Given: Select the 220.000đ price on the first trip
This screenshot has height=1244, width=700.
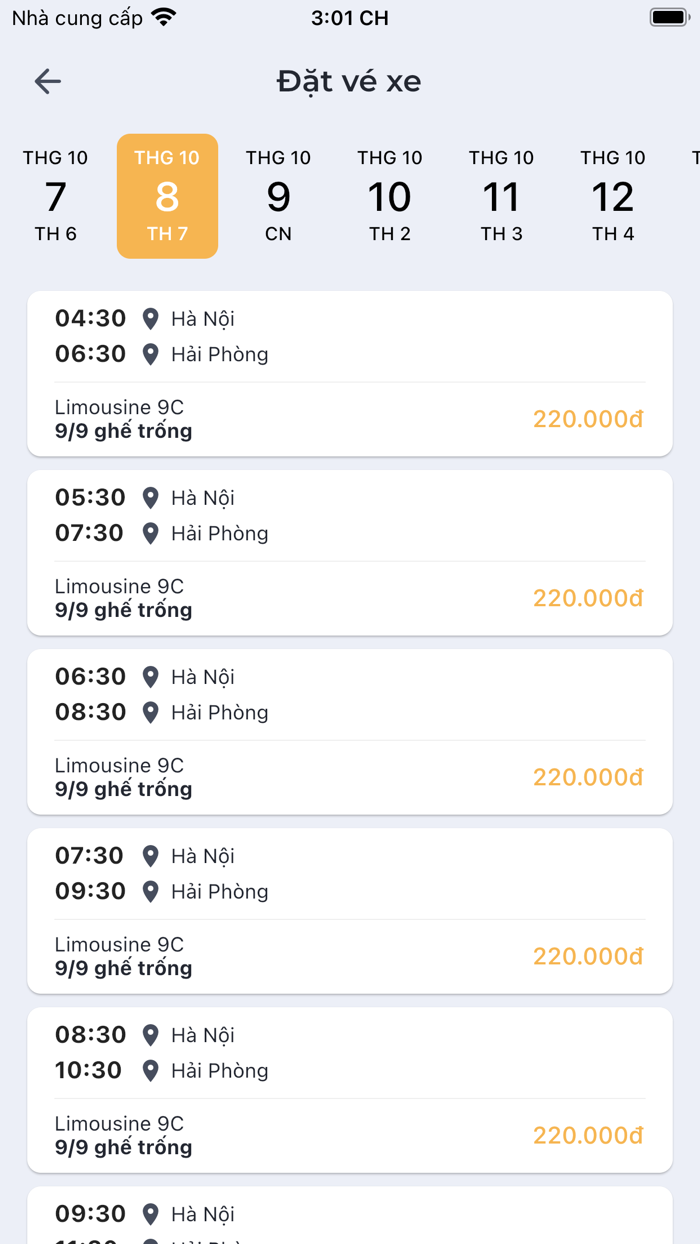Looking at the screenshot, I should [x=588, y=419].
